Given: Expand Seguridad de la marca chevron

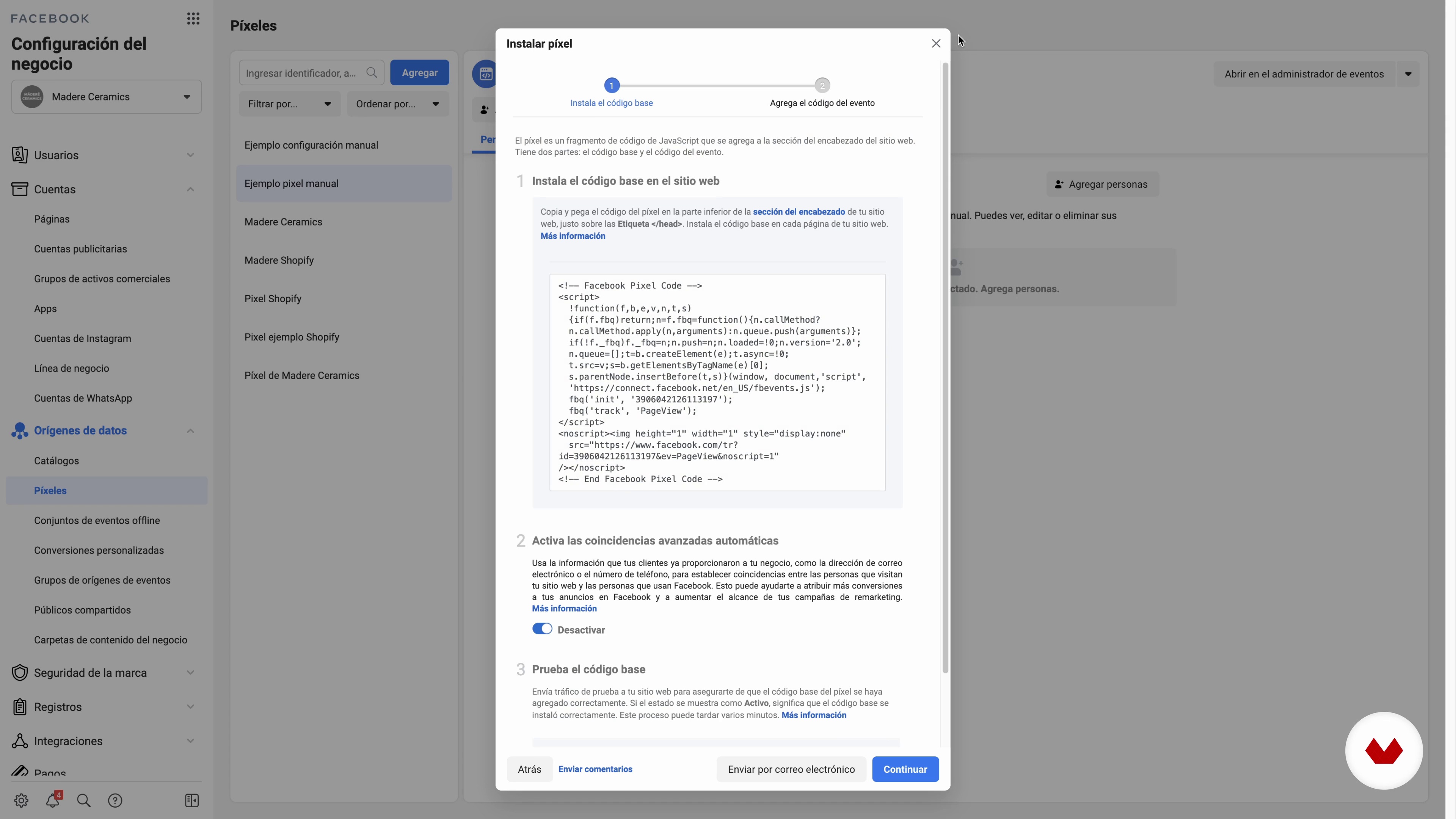Looking at the screenshot, I should click(x=190, y=673).
